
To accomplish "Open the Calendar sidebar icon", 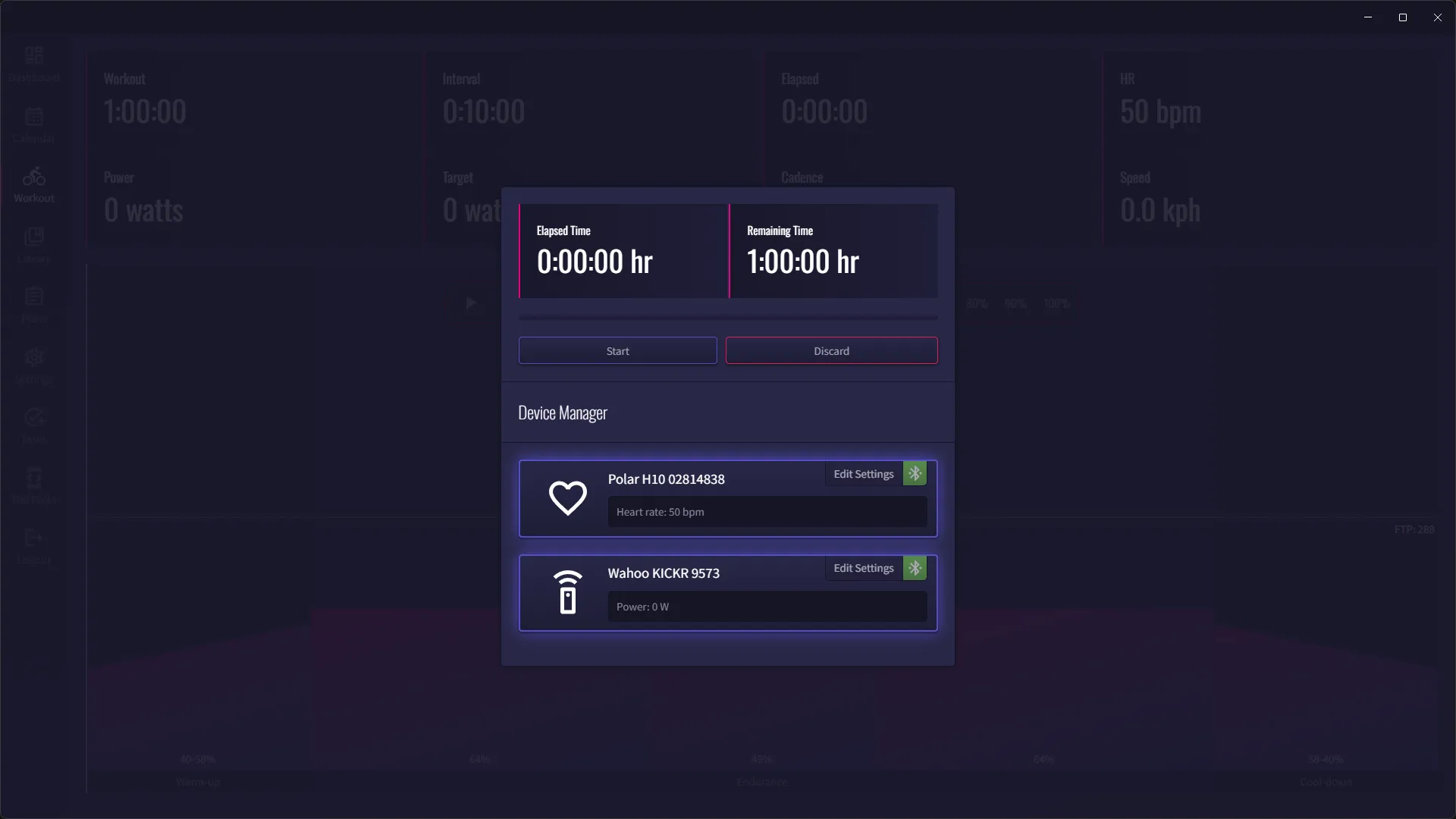I will click(34, 117).
